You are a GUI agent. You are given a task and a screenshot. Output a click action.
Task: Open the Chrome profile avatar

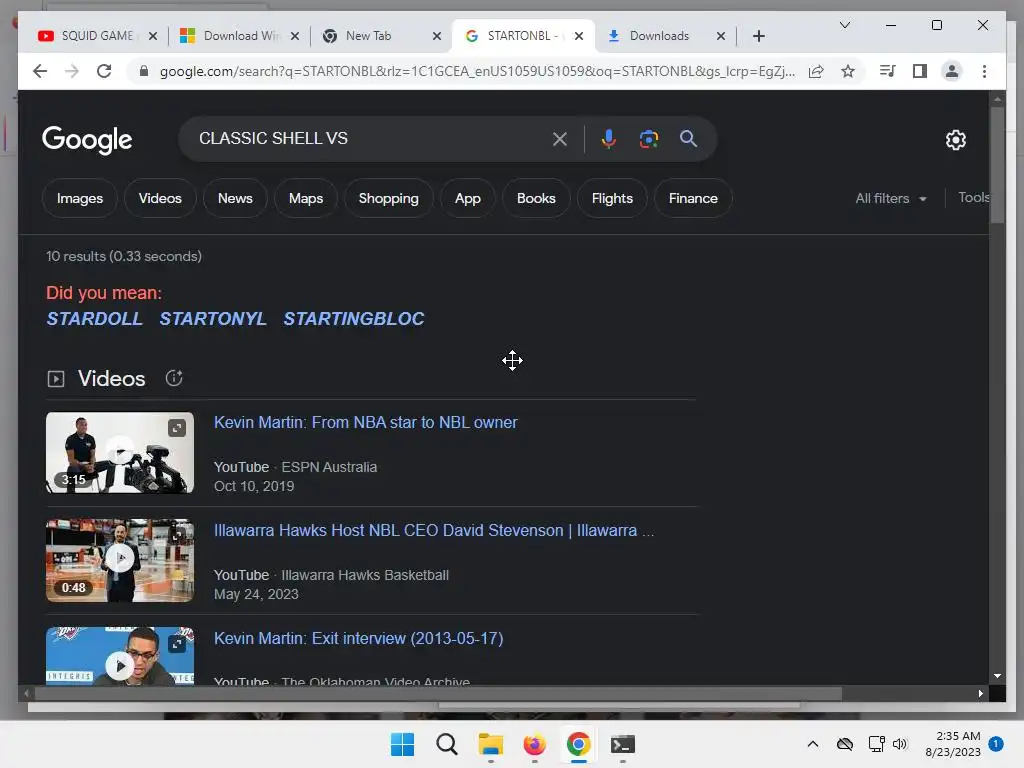pos(952,71)
